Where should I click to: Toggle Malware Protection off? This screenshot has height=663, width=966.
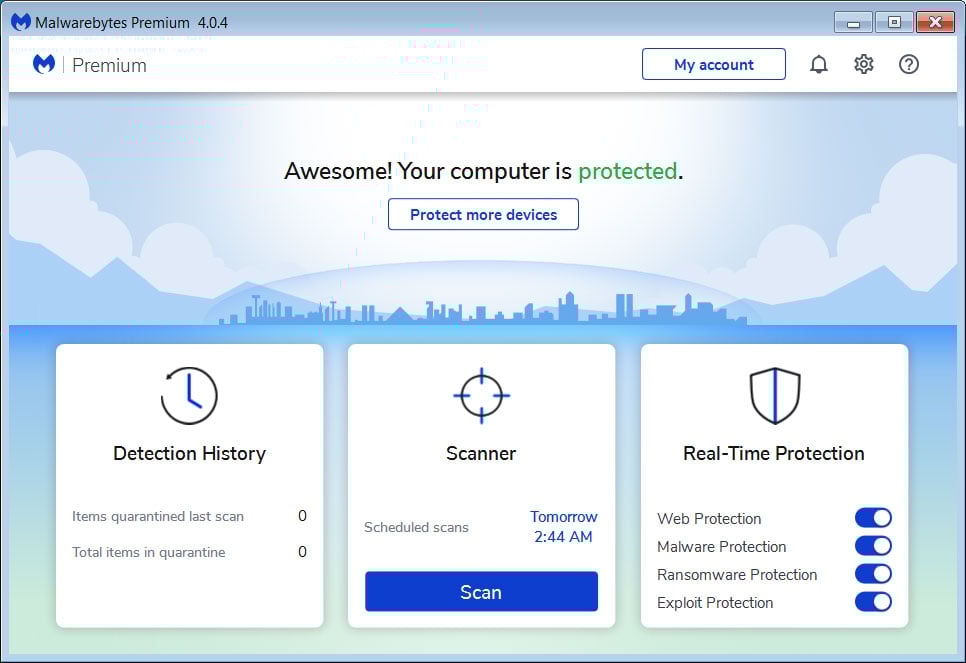[x=873, y=545]
